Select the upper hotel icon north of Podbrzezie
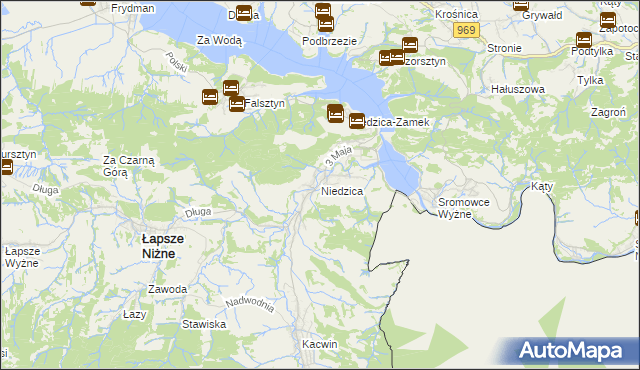Viewport: 640px width, 370px height. coord(322,11)
